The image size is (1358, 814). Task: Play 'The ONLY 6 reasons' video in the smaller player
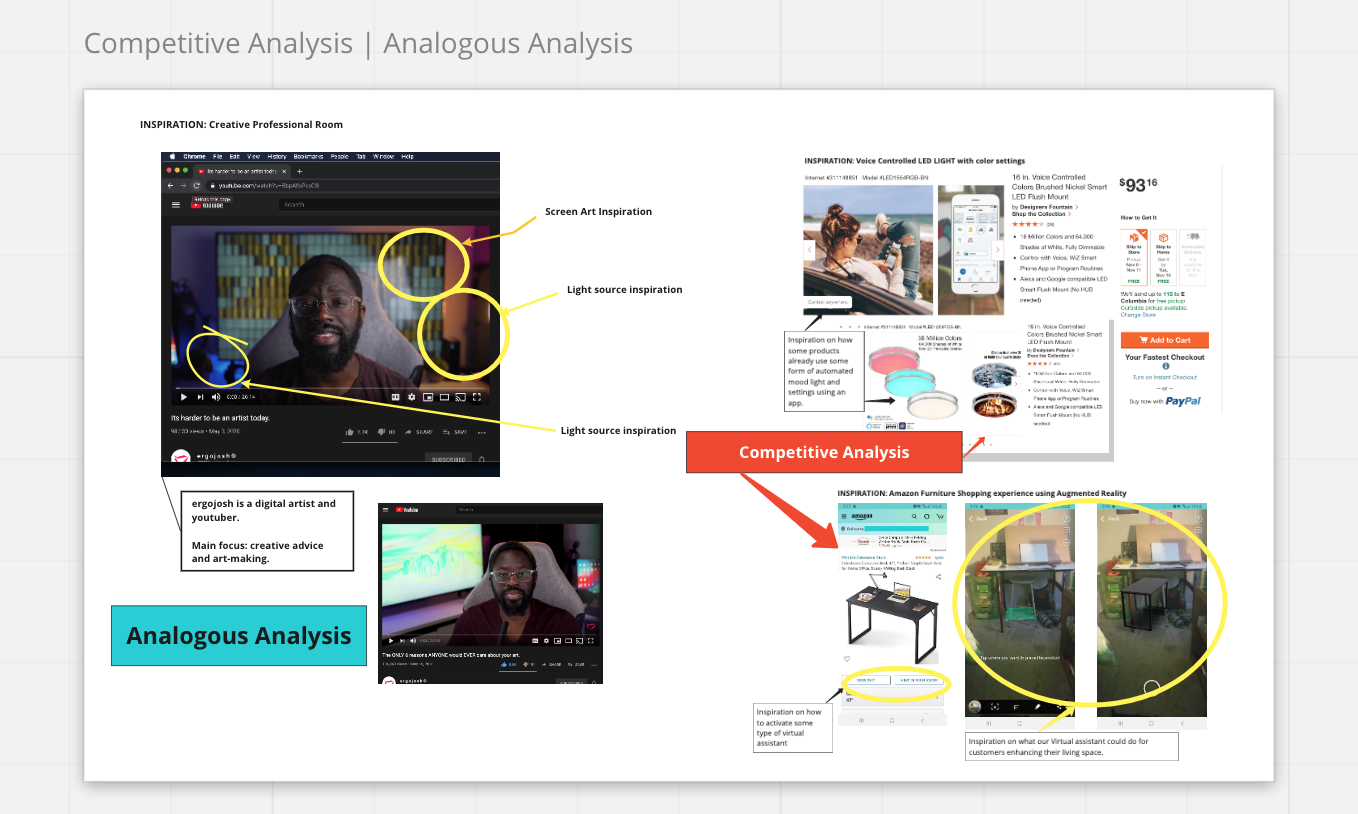[391, 641]
